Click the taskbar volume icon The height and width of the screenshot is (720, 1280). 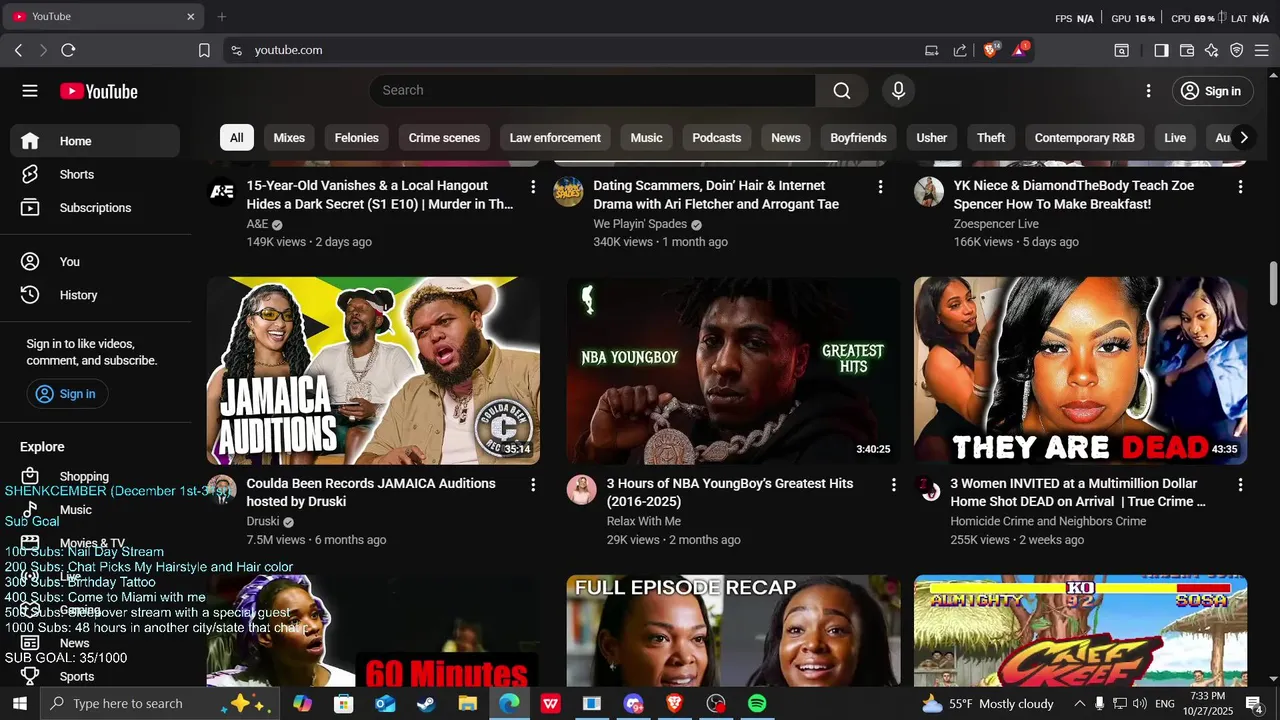1139,704
